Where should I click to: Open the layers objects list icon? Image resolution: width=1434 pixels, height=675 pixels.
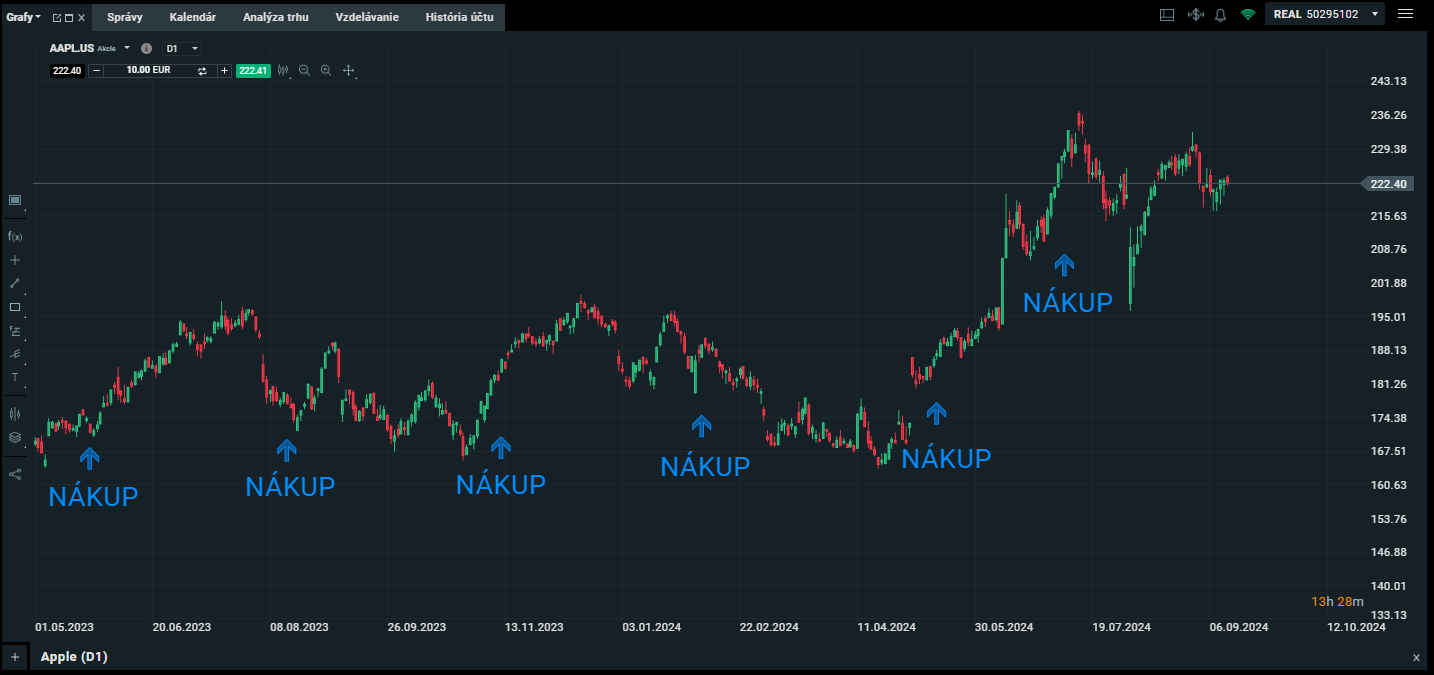[15, 437]
